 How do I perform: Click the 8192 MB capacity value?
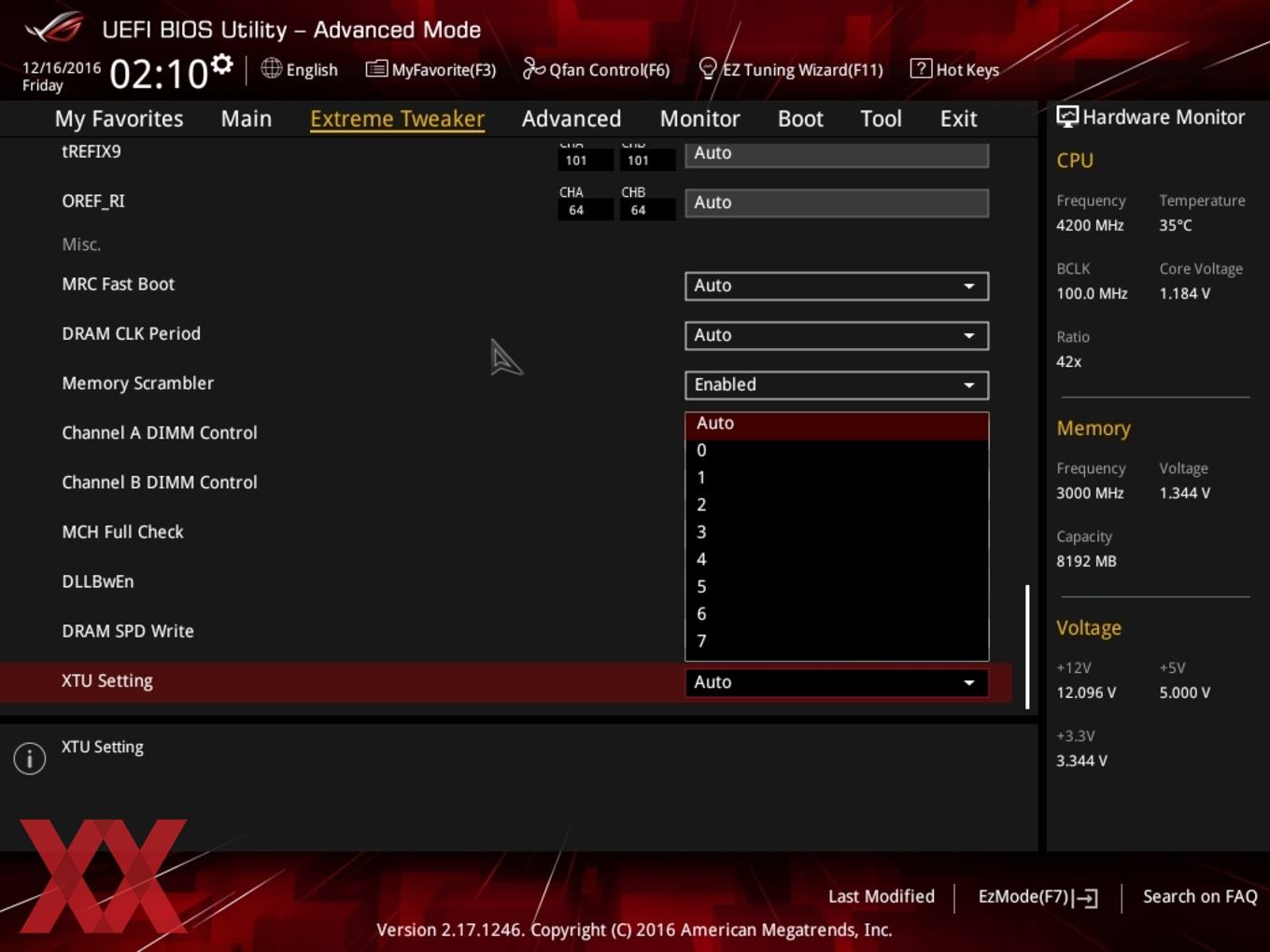coord(1086,562)
